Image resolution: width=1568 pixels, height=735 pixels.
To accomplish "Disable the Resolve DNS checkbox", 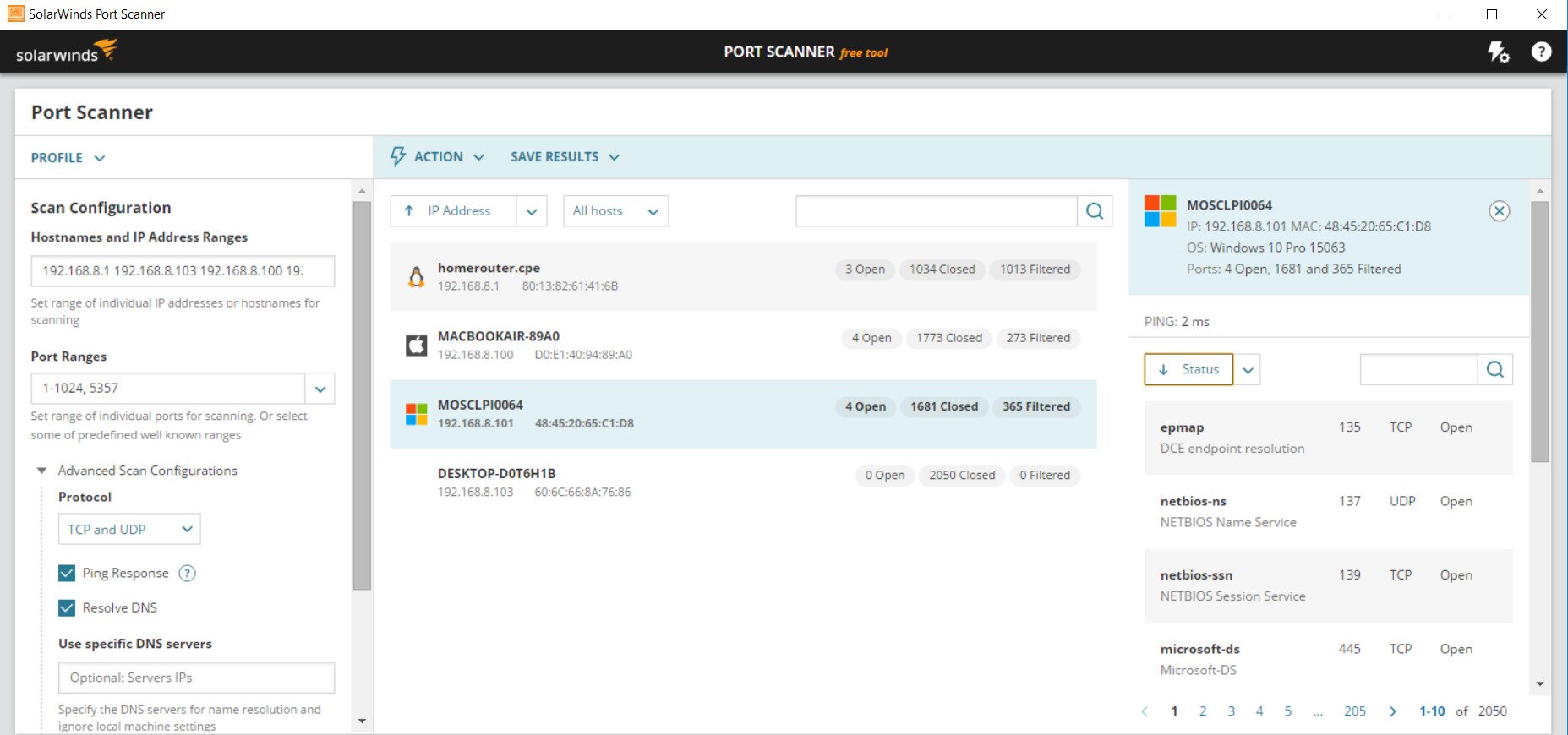I will pyautogui.click(x=67, y=607).
